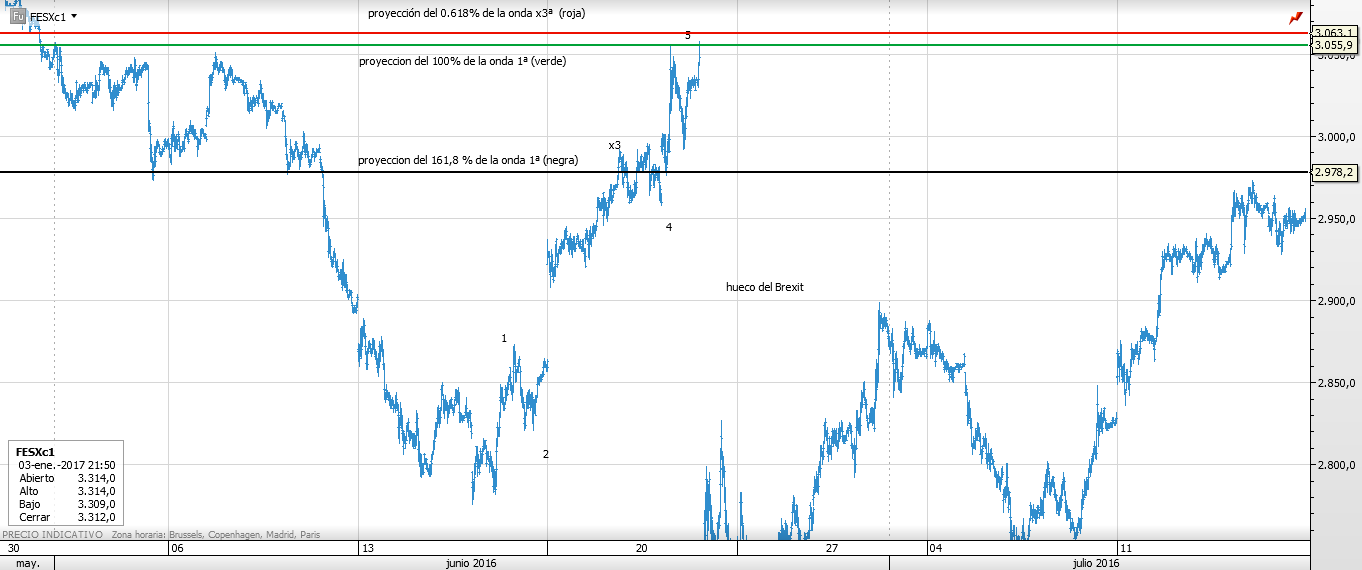This screenshot has width=1362, height=570.
Task: Click the wave label '2' on the chart
Action: pyautogui.click(x=545, y=454)
